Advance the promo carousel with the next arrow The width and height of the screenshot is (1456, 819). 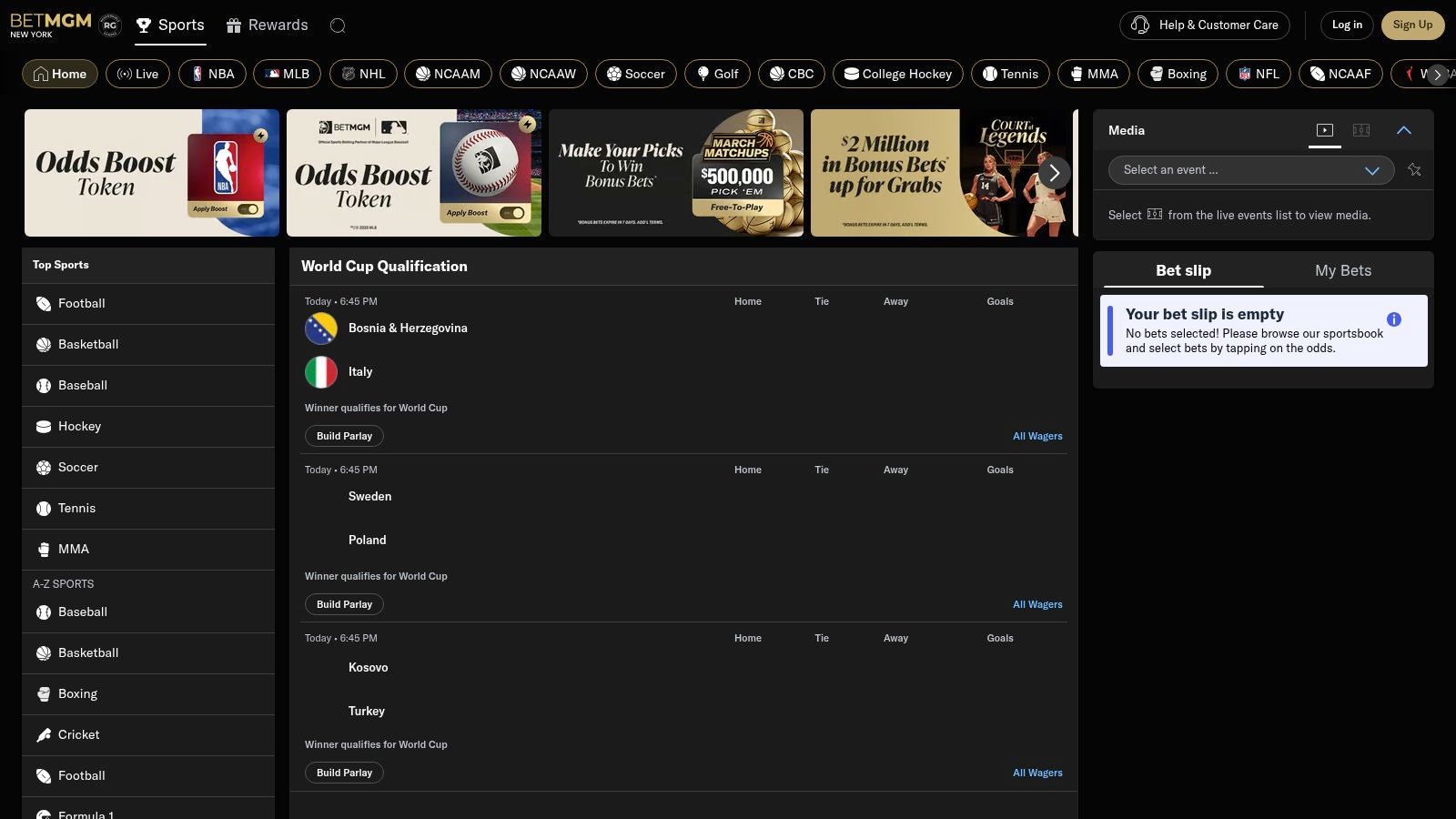pos(1054,173)
